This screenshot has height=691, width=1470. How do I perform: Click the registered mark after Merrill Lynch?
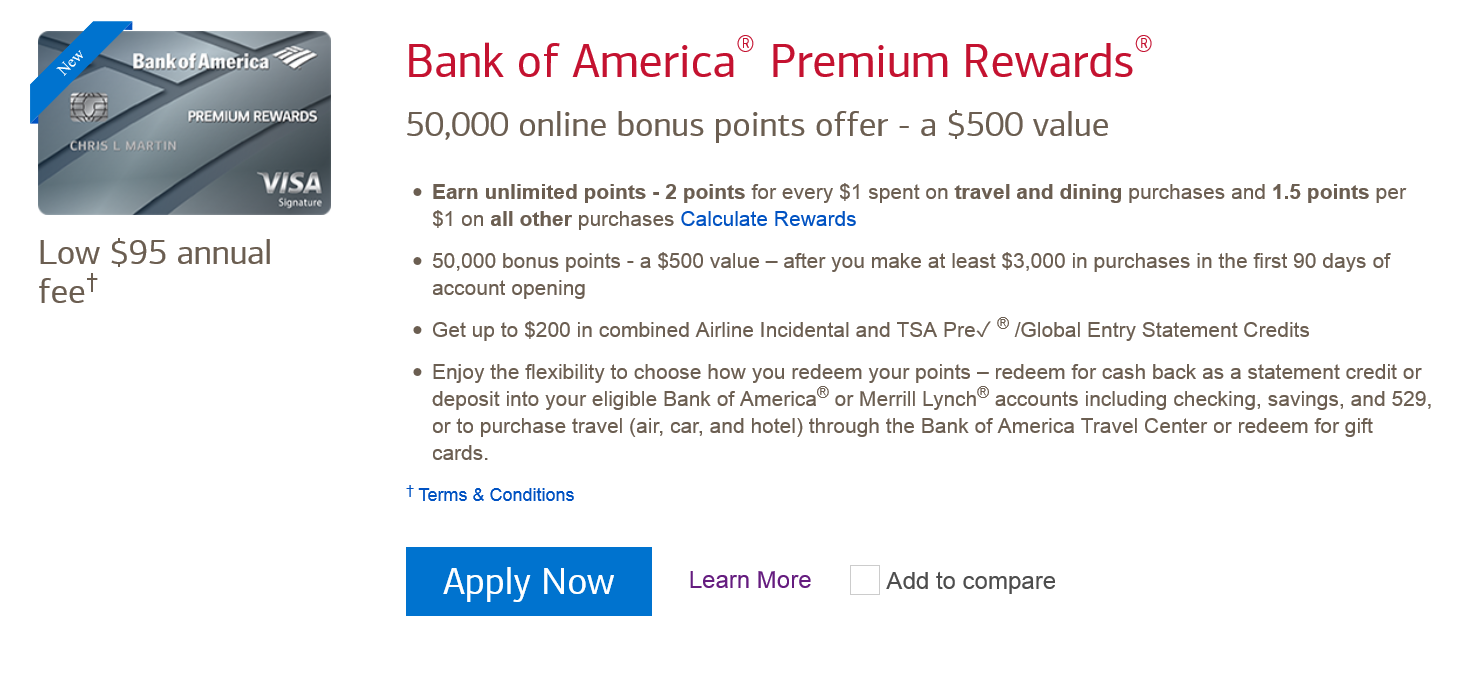click(983, 393)
